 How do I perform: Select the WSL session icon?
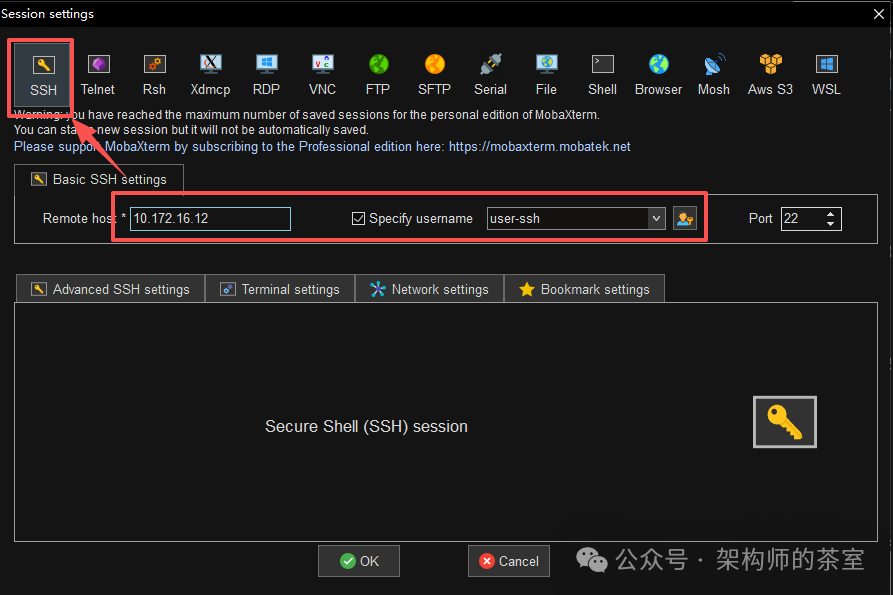click(x=826, y=75)
